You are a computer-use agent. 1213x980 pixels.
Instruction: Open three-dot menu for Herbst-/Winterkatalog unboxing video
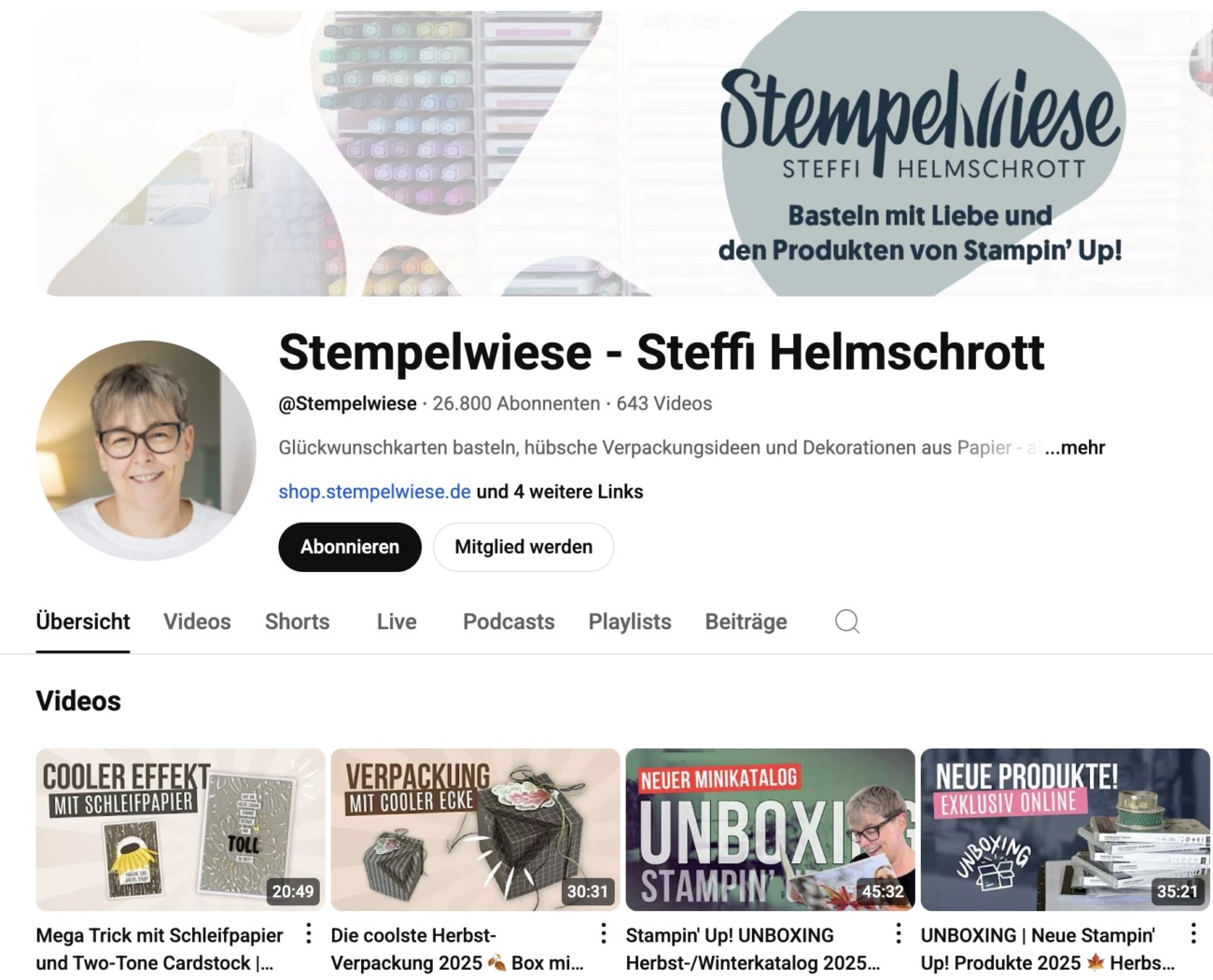[x=899, y=933]
